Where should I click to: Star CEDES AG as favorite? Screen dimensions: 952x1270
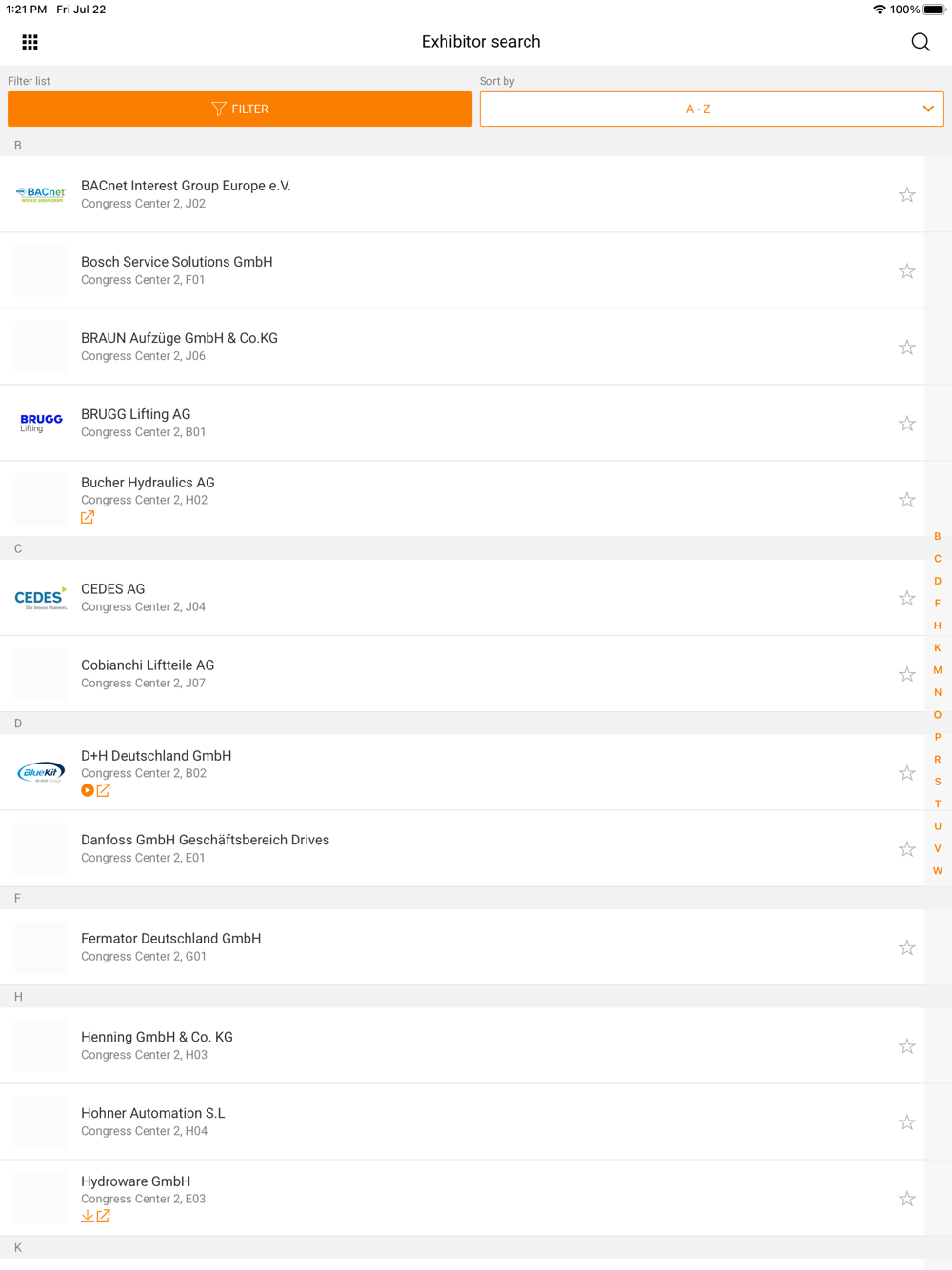coord(906,598)
